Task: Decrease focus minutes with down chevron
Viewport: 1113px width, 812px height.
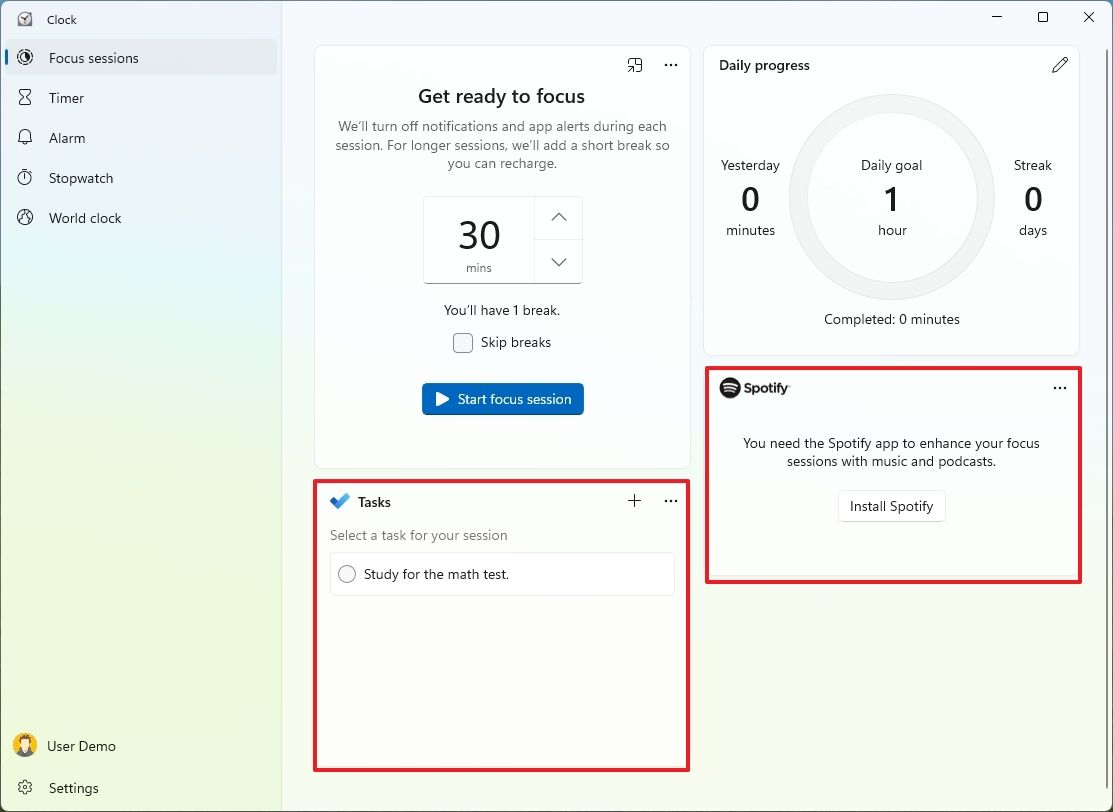Action: (x=559, y=262)
